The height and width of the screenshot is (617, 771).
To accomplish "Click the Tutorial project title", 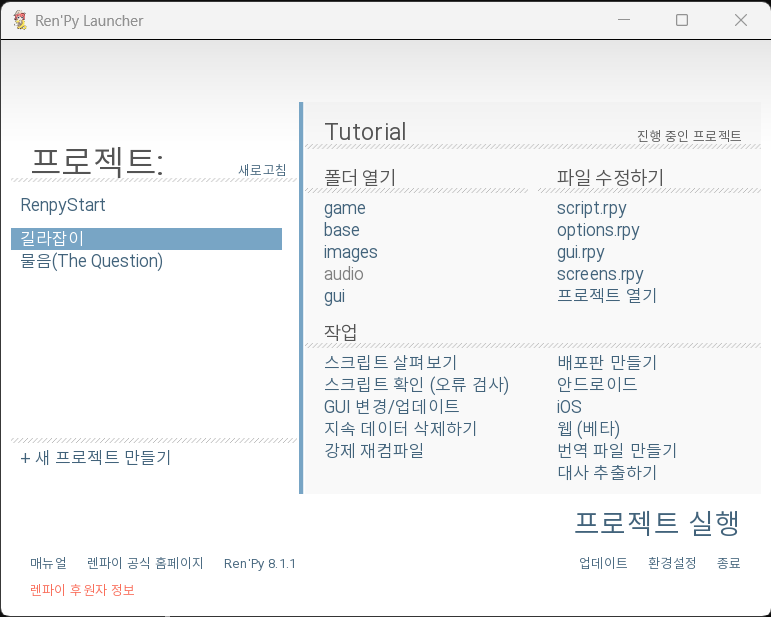I will coord(365,132).
